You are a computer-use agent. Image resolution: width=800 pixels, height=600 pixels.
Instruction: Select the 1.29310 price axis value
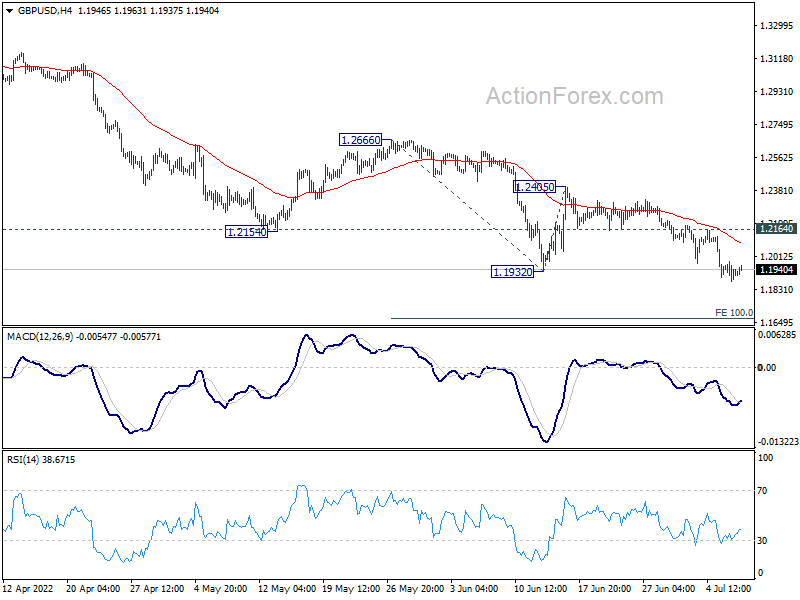click(777, 92)
